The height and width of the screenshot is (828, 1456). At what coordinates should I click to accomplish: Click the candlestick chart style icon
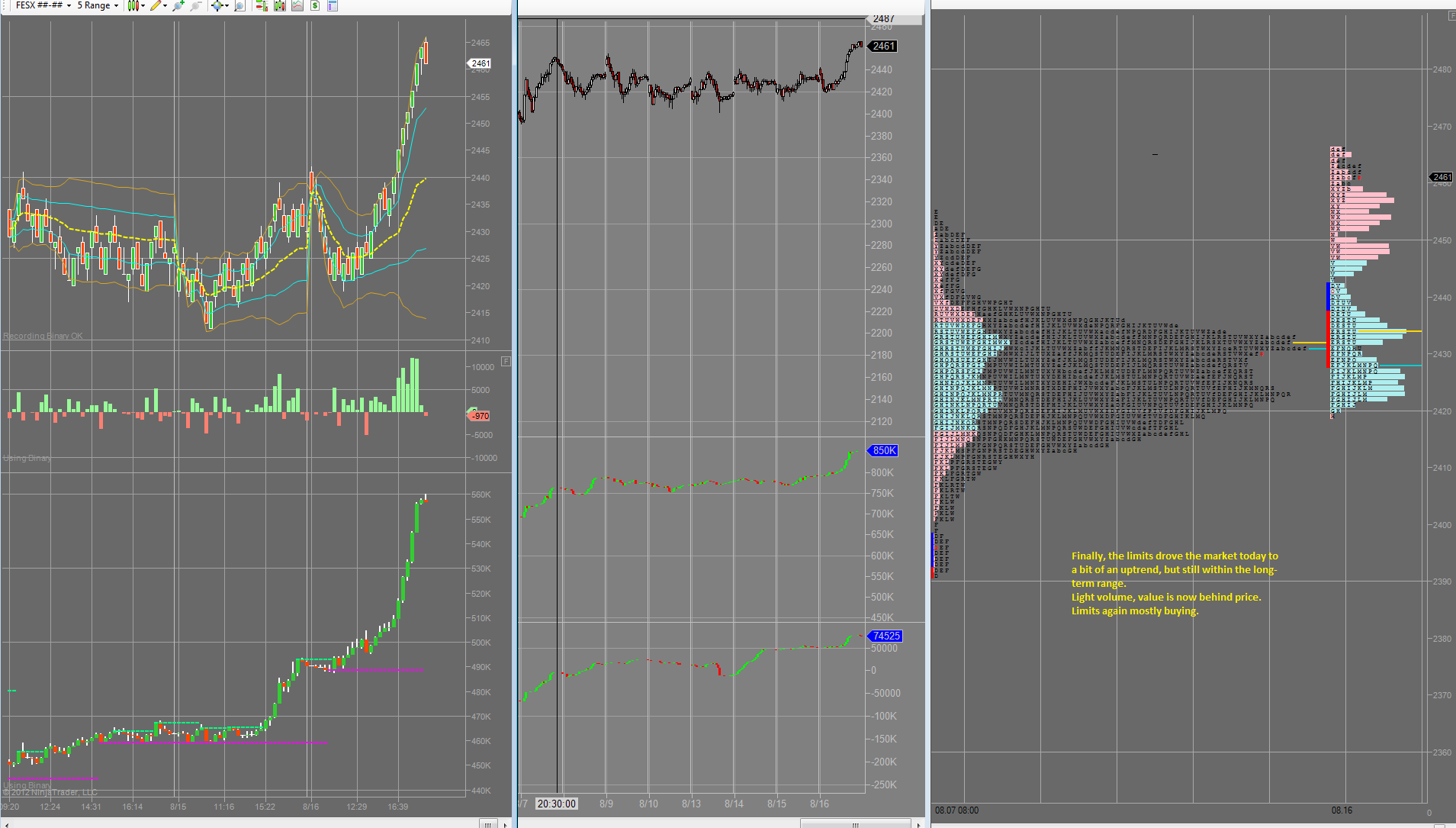pyautogui.click(x=133, y=5)
